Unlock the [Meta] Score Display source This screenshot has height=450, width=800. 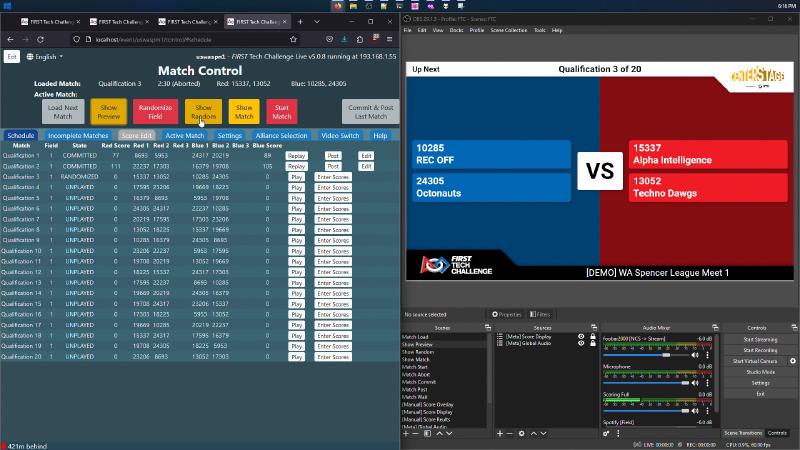pyautogui.click(x=592, y=337)
